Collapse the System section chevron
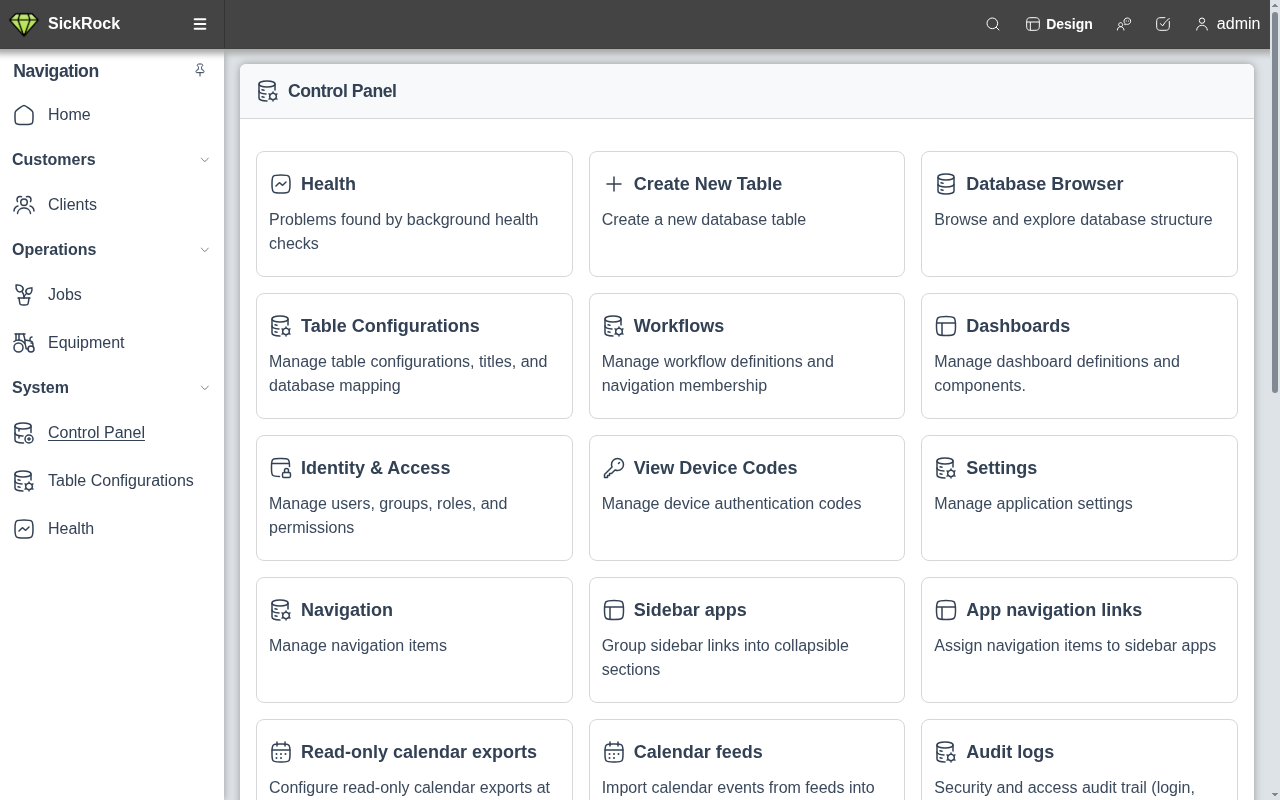Screen dimensions: 1280x800 [x=204, y=388]
